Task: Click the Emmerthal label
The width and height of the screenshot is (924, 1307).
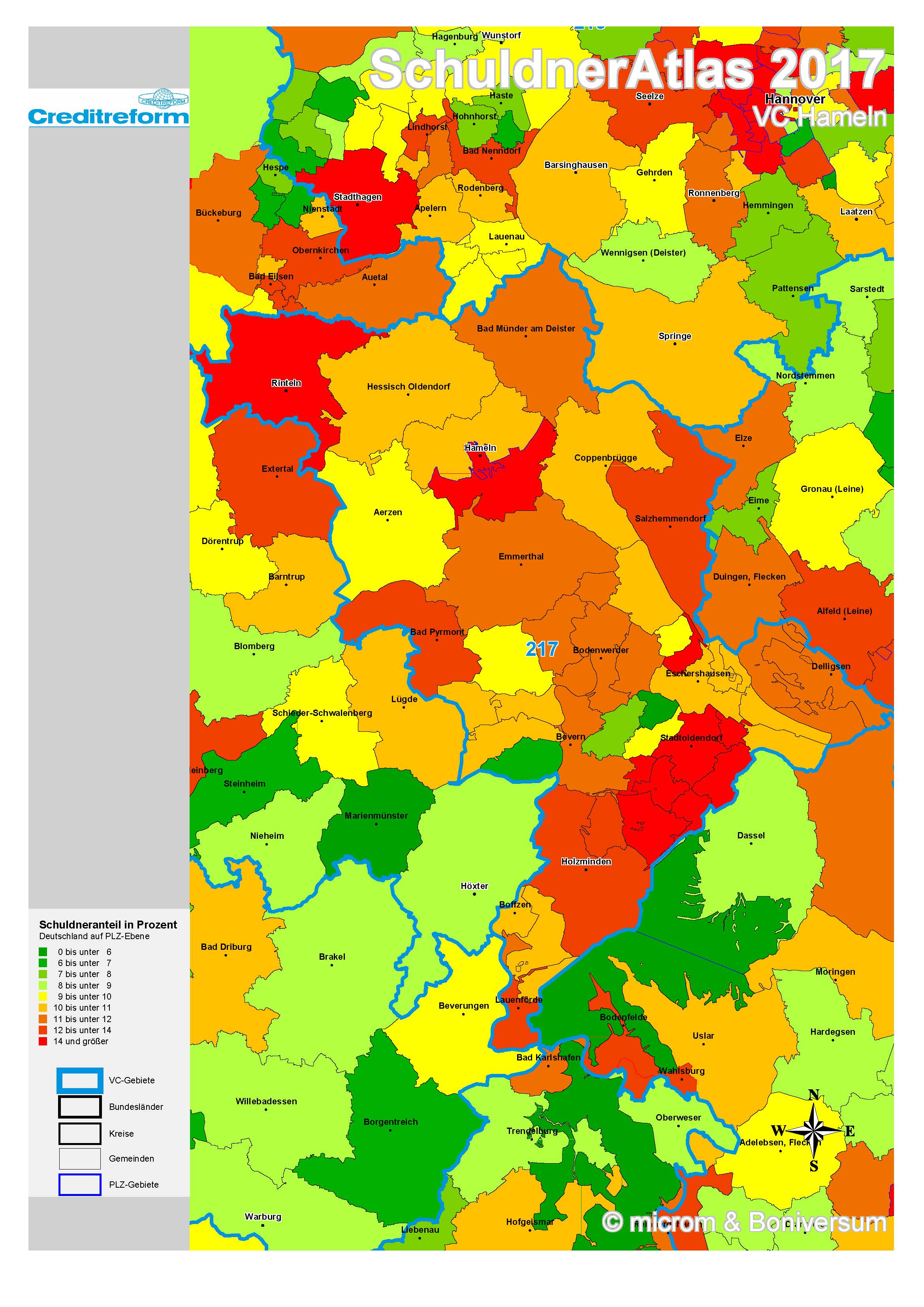Action: point(521,557)
